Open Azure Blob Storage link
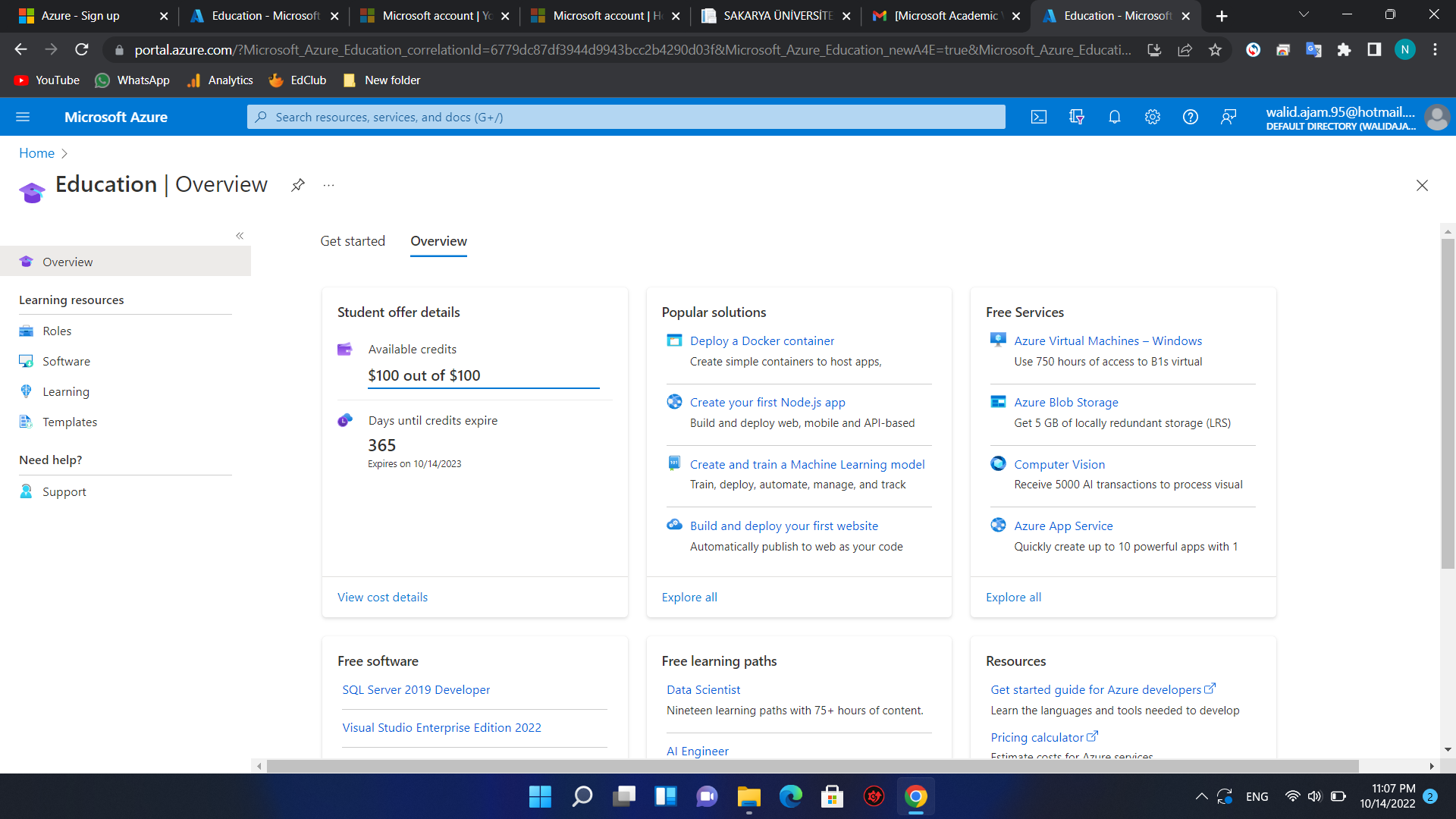The width and height of the screenshot is (1456, 819). (x=1066, y=403)
